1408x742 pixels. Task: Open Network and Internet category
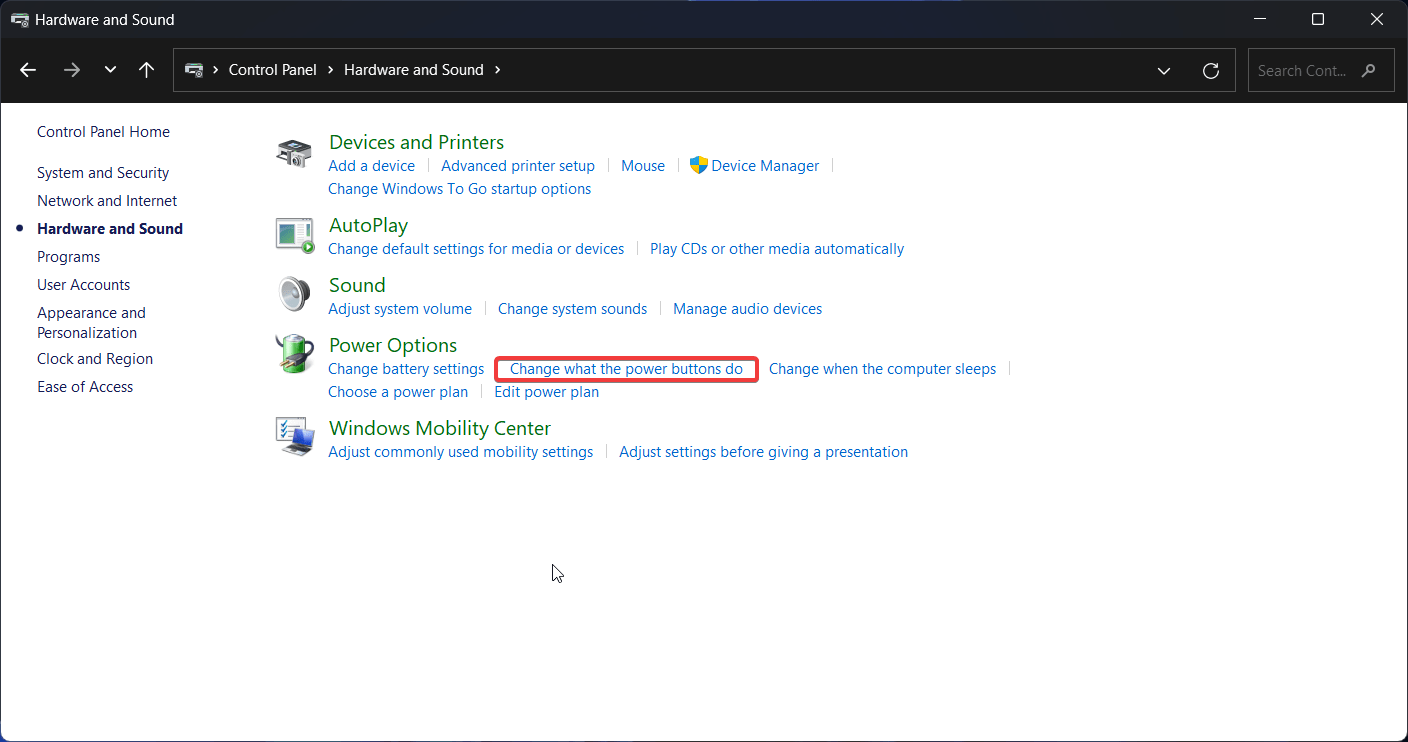(107, 201)
